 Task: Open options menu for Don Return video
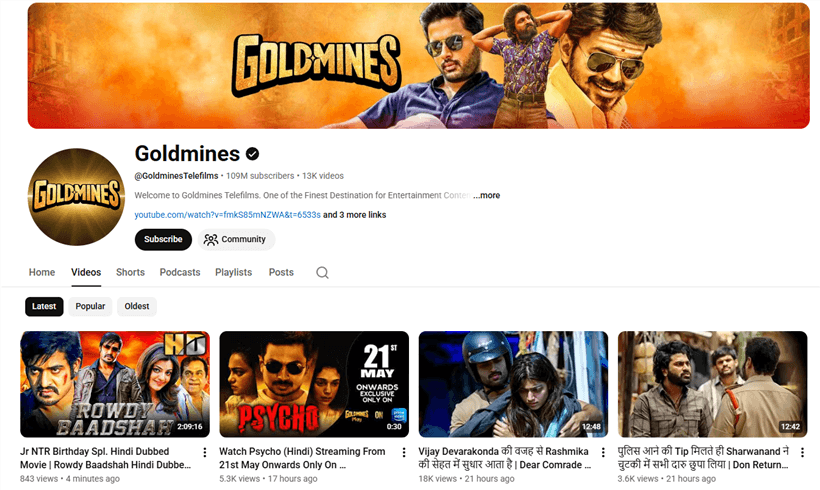[802, 452]
